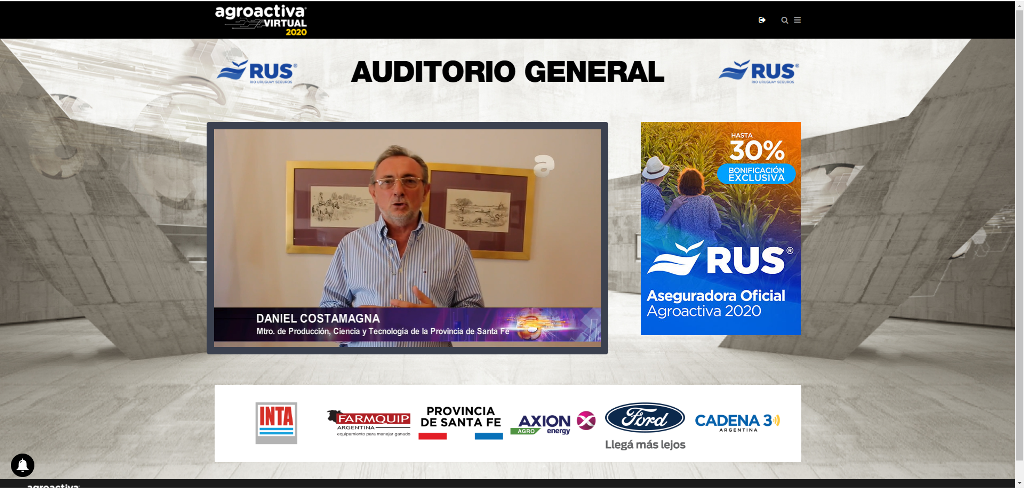1024x488 pixels.
Task: Click the Provincia de Santa Fe logo
Action: pos(460,422)
